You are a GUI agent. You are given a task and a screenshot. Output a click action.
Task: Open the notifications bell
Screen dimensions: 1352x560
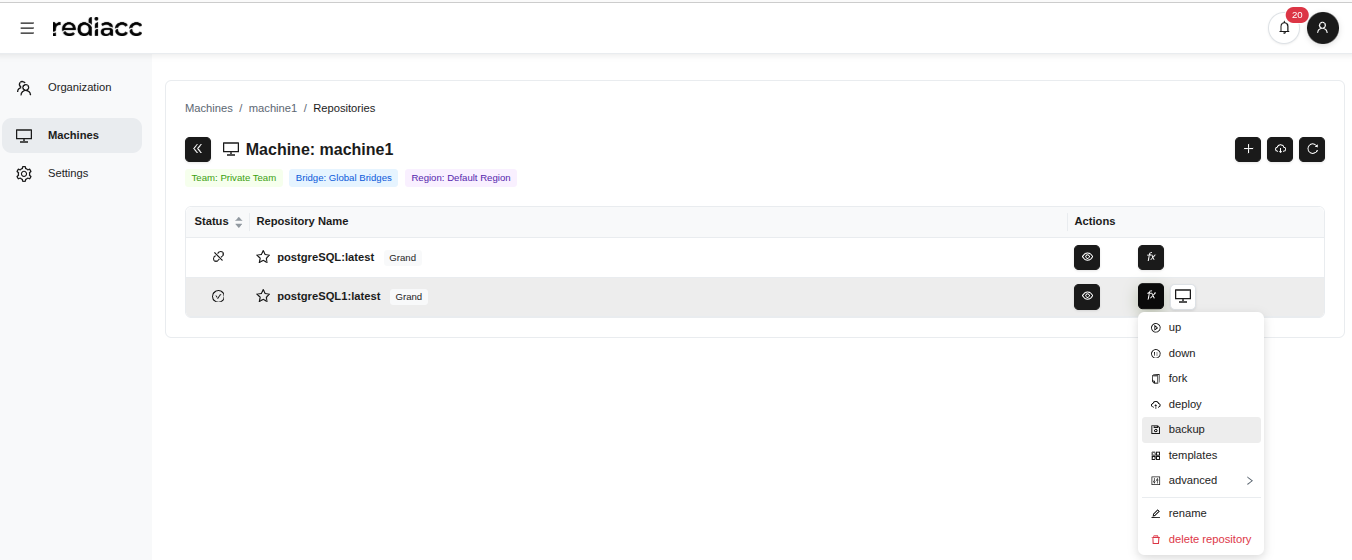(1284, 28)
